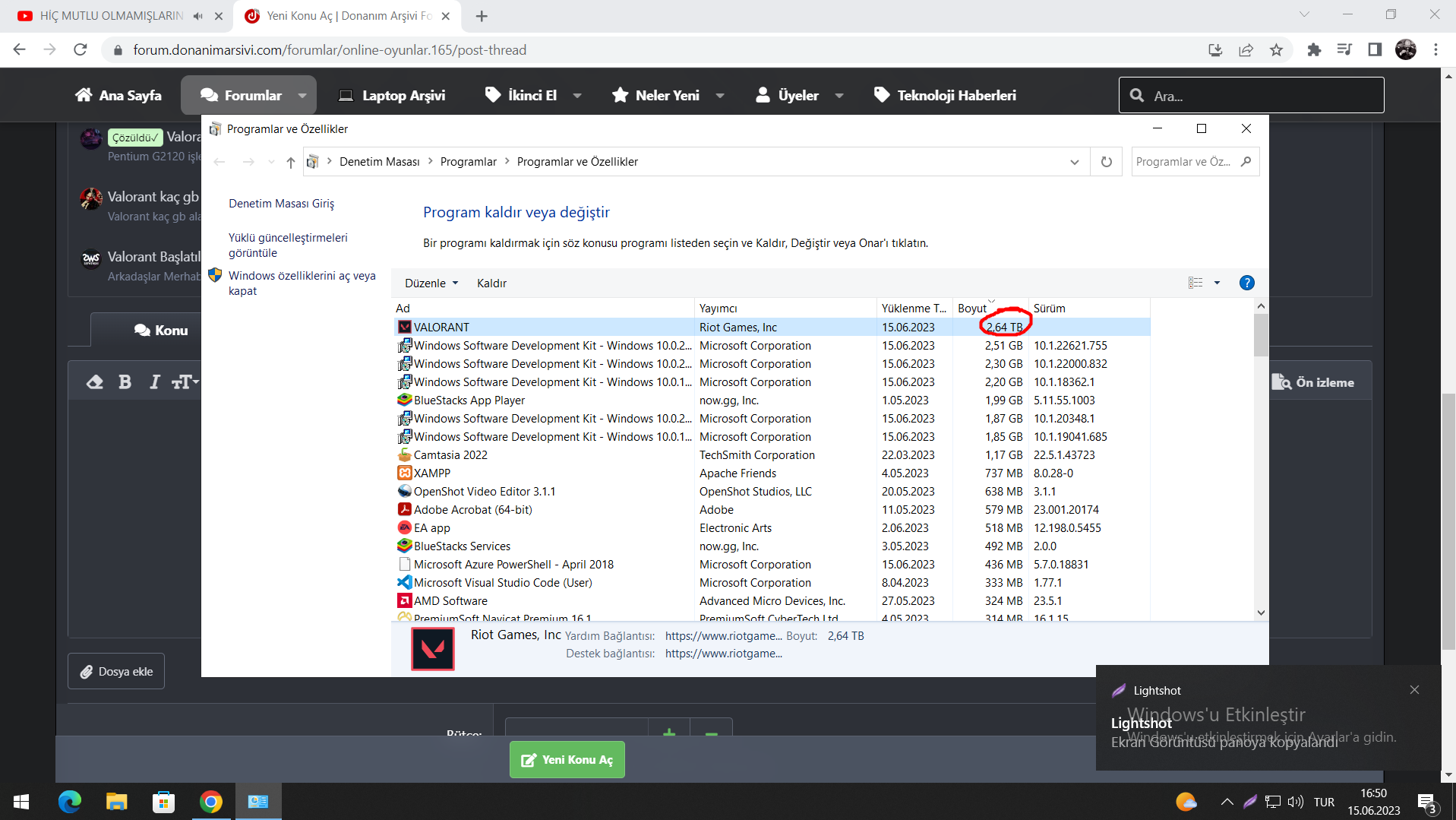Click the Programlar breadcrumb

(x=468, y=162)
